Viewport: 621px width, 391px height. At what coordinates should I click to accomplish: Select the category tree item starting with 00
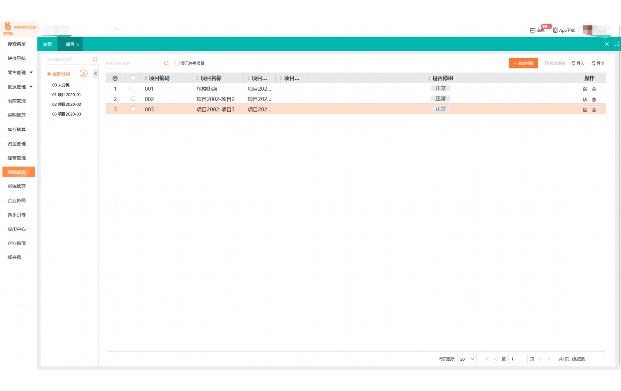point(61,85)
